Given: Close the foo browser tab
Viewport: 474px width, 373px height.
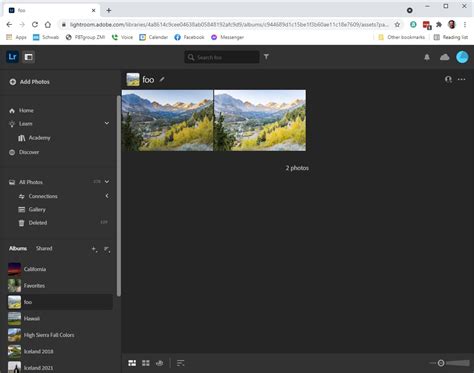Looking at the screenshot, I should [x=93, y=10].
